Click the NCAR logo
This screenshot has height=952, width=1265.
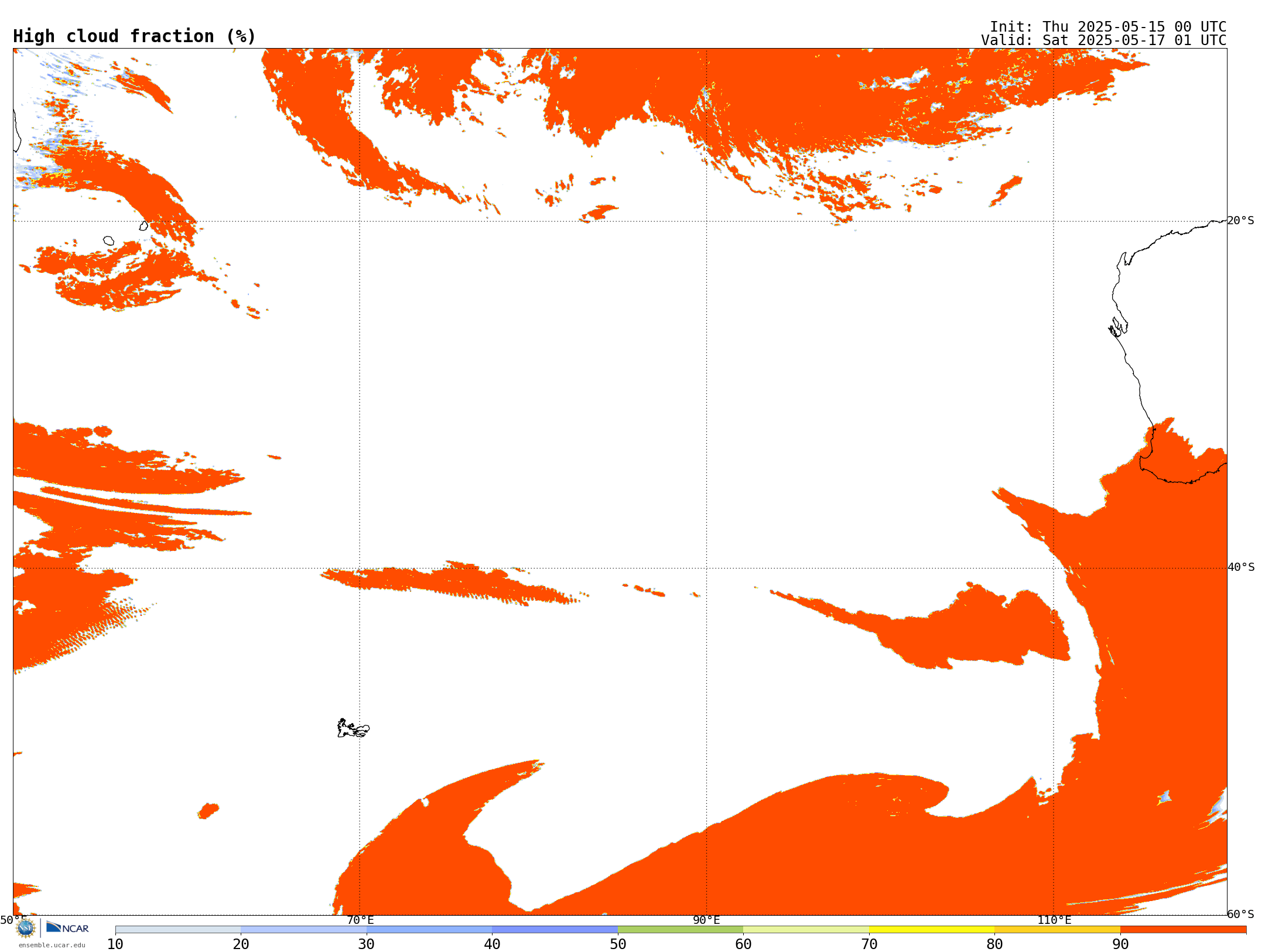point(67,927)
